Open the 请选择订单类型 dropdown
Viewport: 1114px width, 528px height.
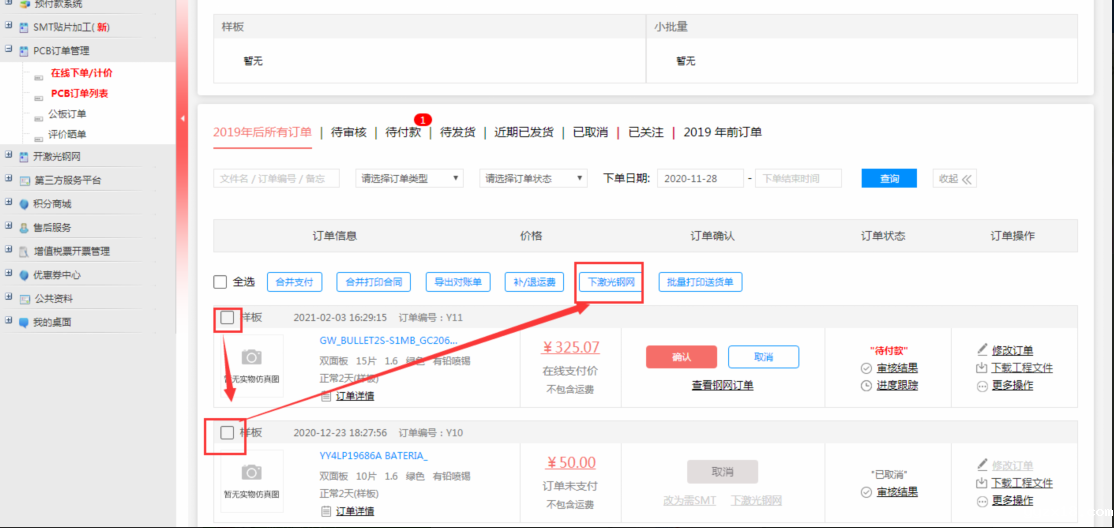(x=409, y=178)
